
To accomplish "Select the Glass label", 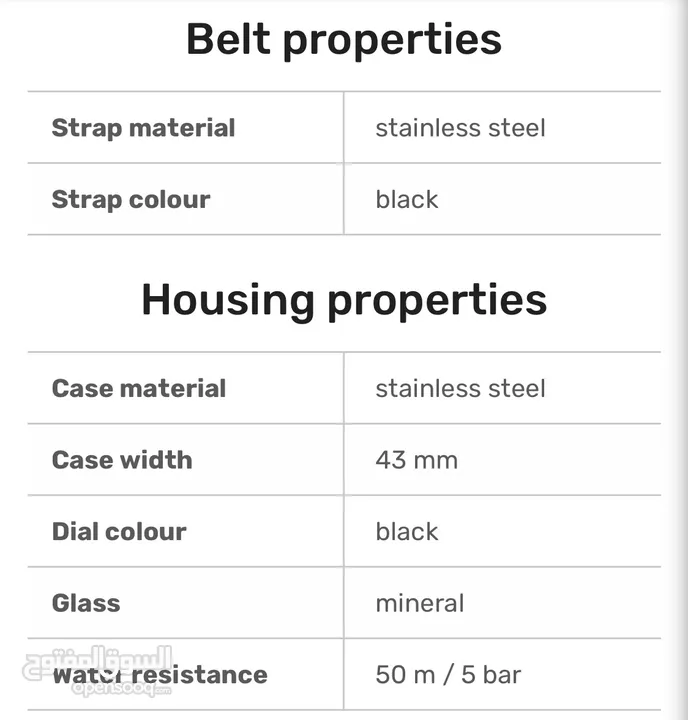I will tap(86, 603).
